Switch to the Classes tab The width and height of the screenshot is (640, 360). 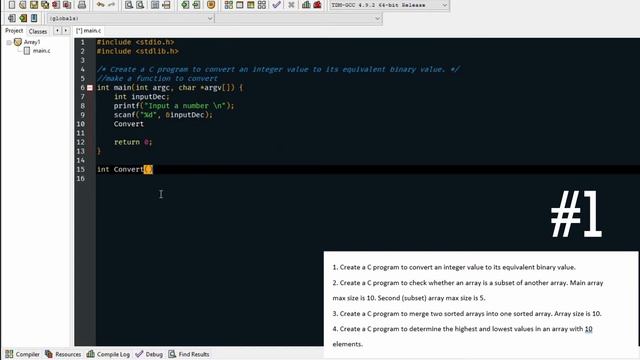pyautogui.click(x=38, y=31)
